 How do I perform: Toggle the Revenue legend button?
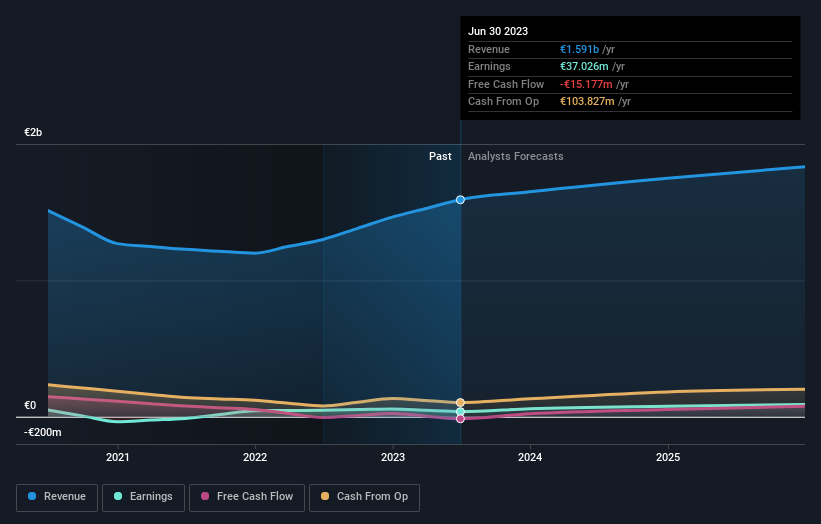57,497
